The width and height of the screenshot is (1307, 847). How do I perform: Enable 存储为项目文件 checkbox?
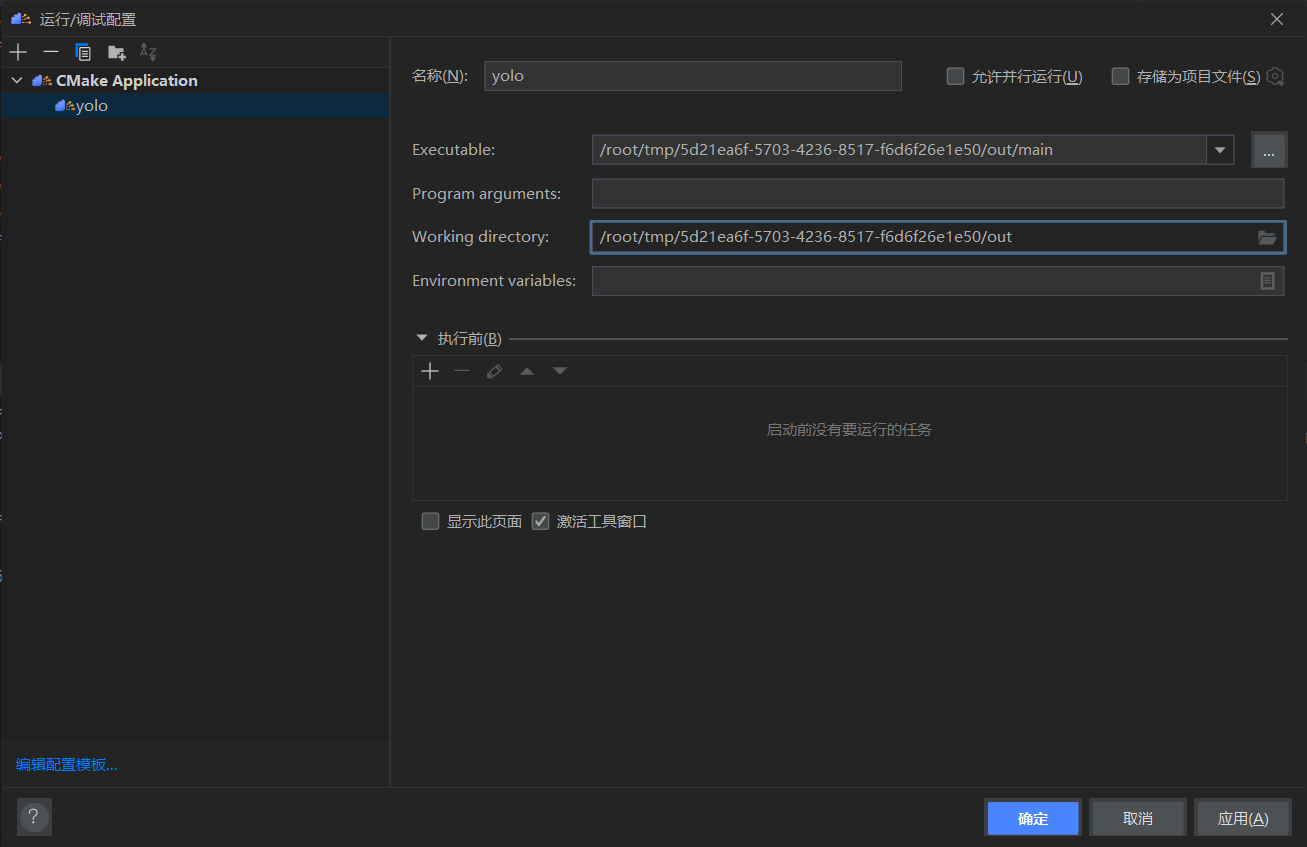click(1120, 76)
